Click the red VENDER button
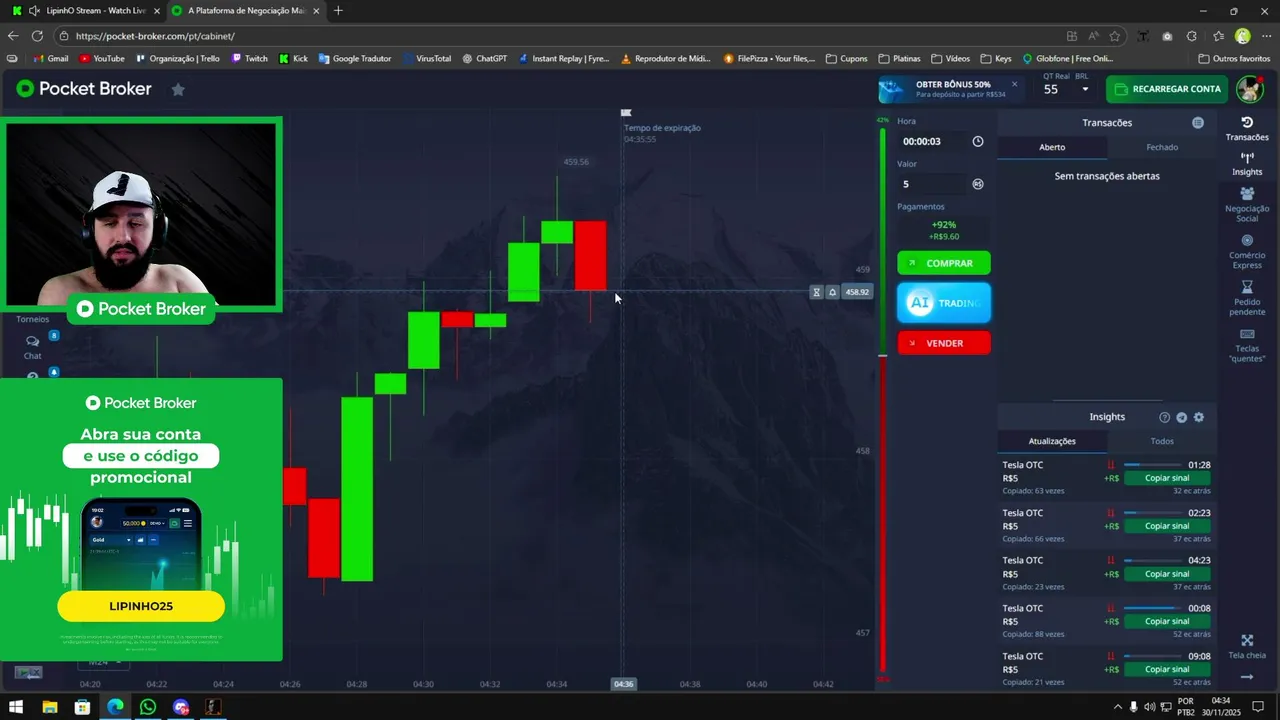 tap(944, 343)
